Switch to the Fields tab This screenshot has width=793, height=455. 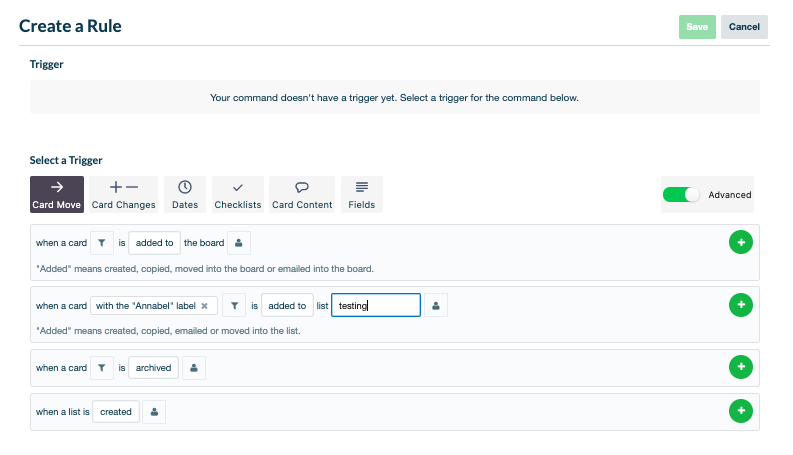coord(362,195)
